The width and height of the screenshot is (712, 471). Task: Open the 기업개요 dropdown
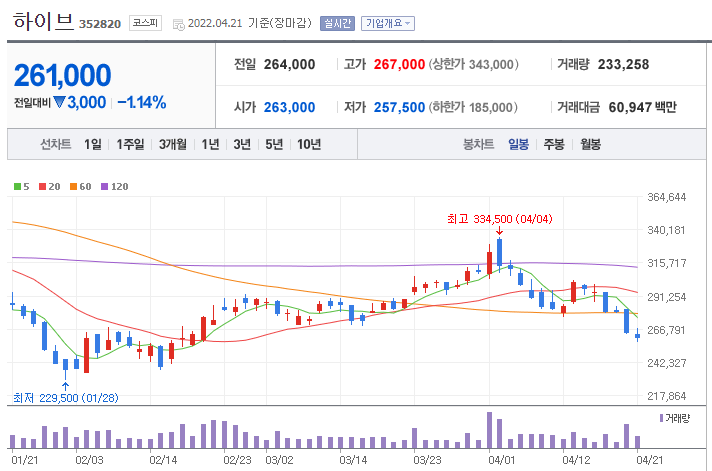pyautogui.click(x=388, y=23)
